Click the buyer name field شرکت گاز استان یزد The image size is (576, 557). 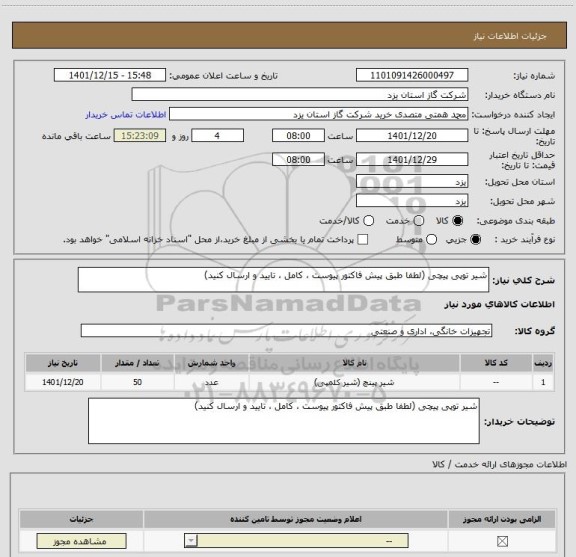click(300, 95)
